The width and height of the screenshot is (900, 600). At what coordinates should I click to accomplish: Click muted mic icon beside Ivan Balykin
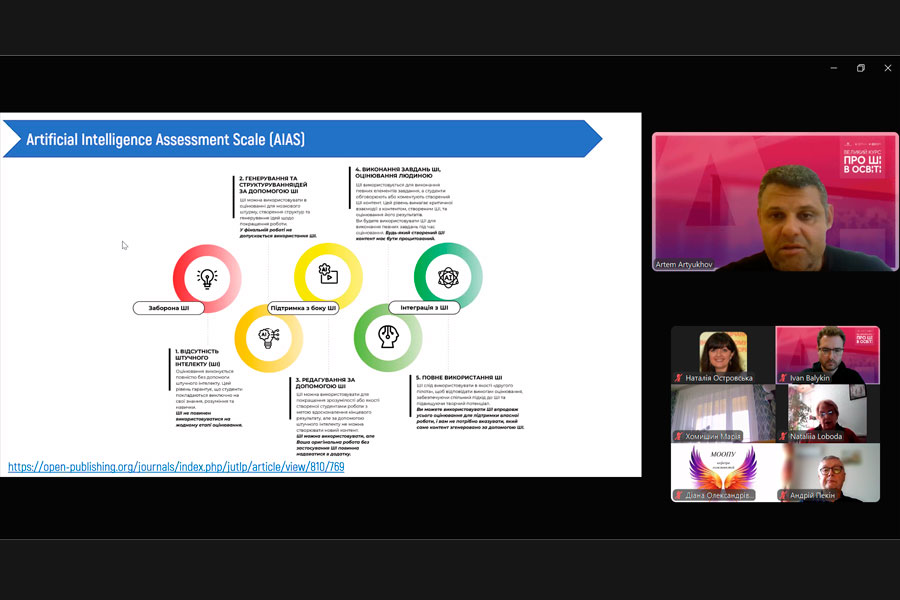tap(783, 378)
